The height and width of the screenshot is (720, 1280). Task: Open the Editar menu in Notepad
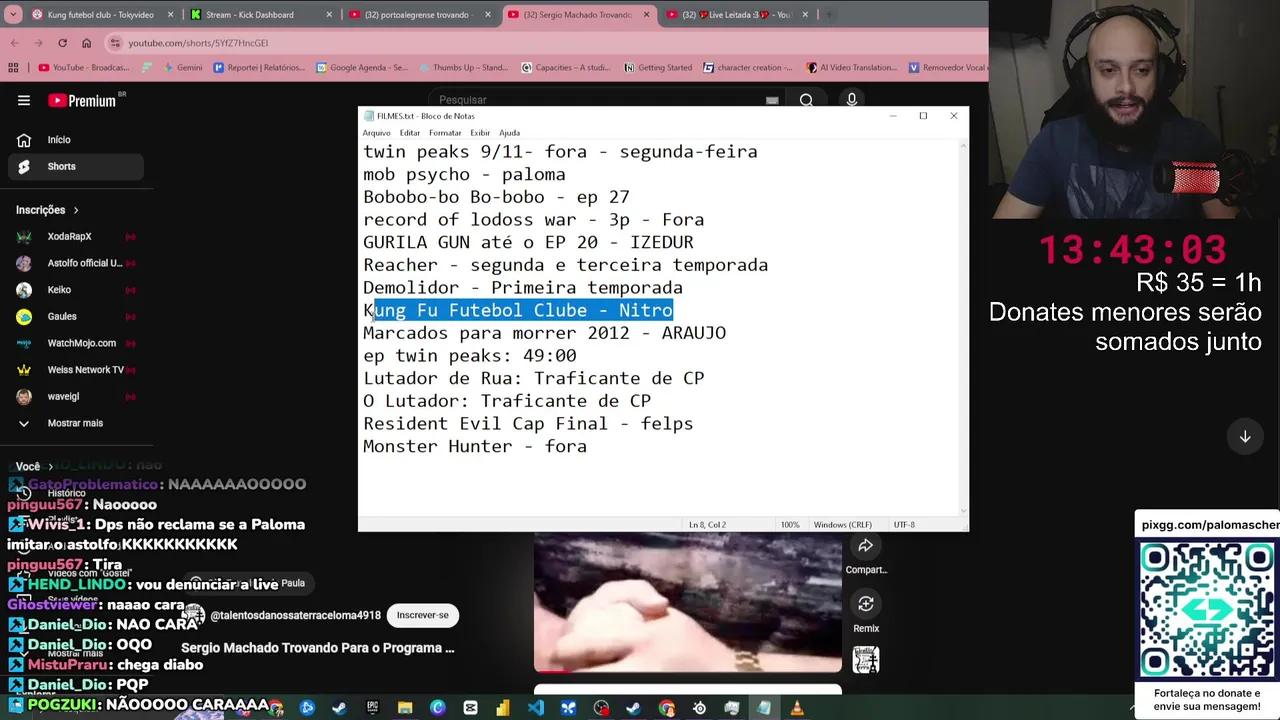(410, 133)
